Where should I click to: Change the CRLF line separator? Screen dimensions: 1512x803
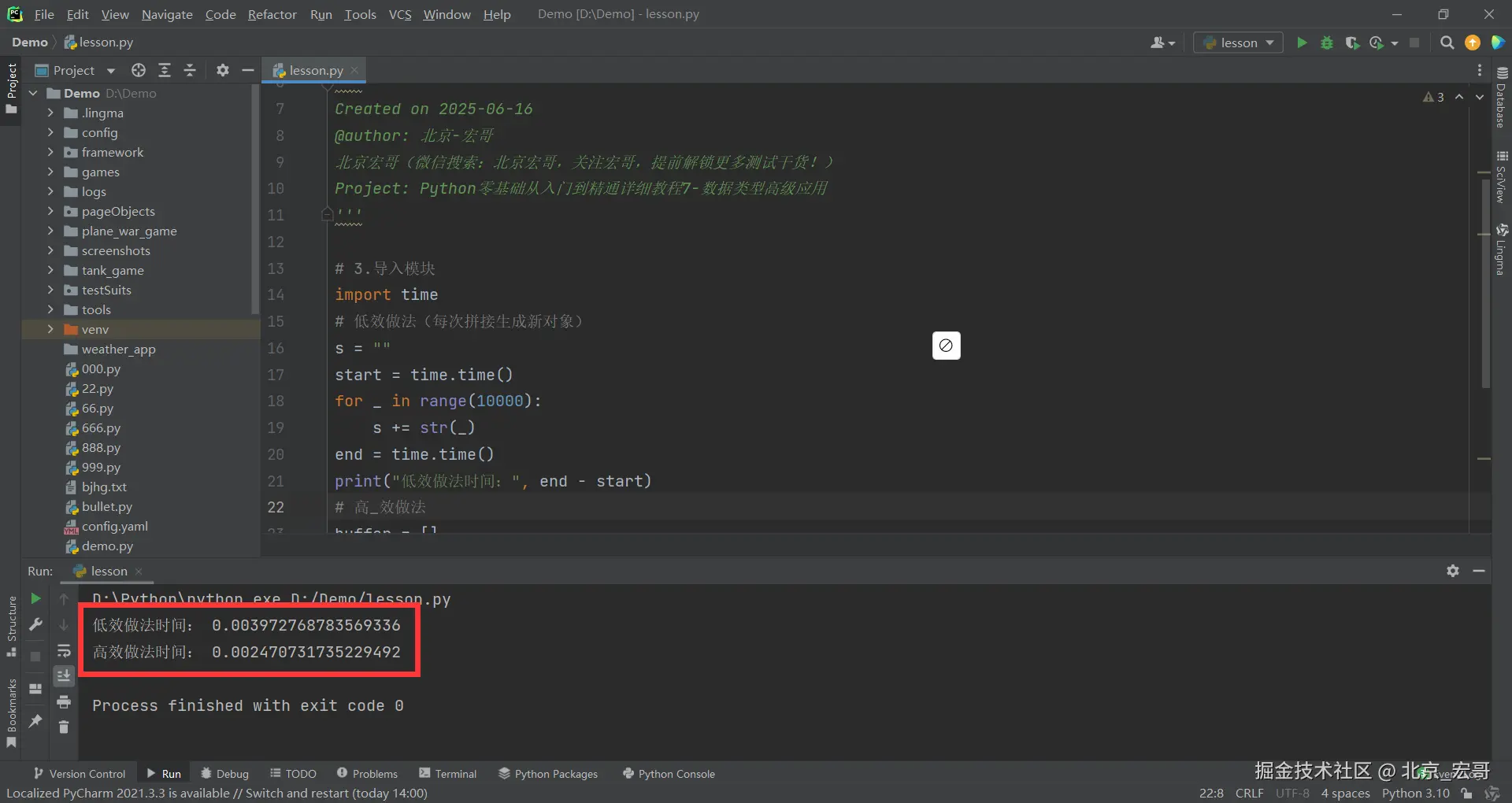tap(1249, 794)
